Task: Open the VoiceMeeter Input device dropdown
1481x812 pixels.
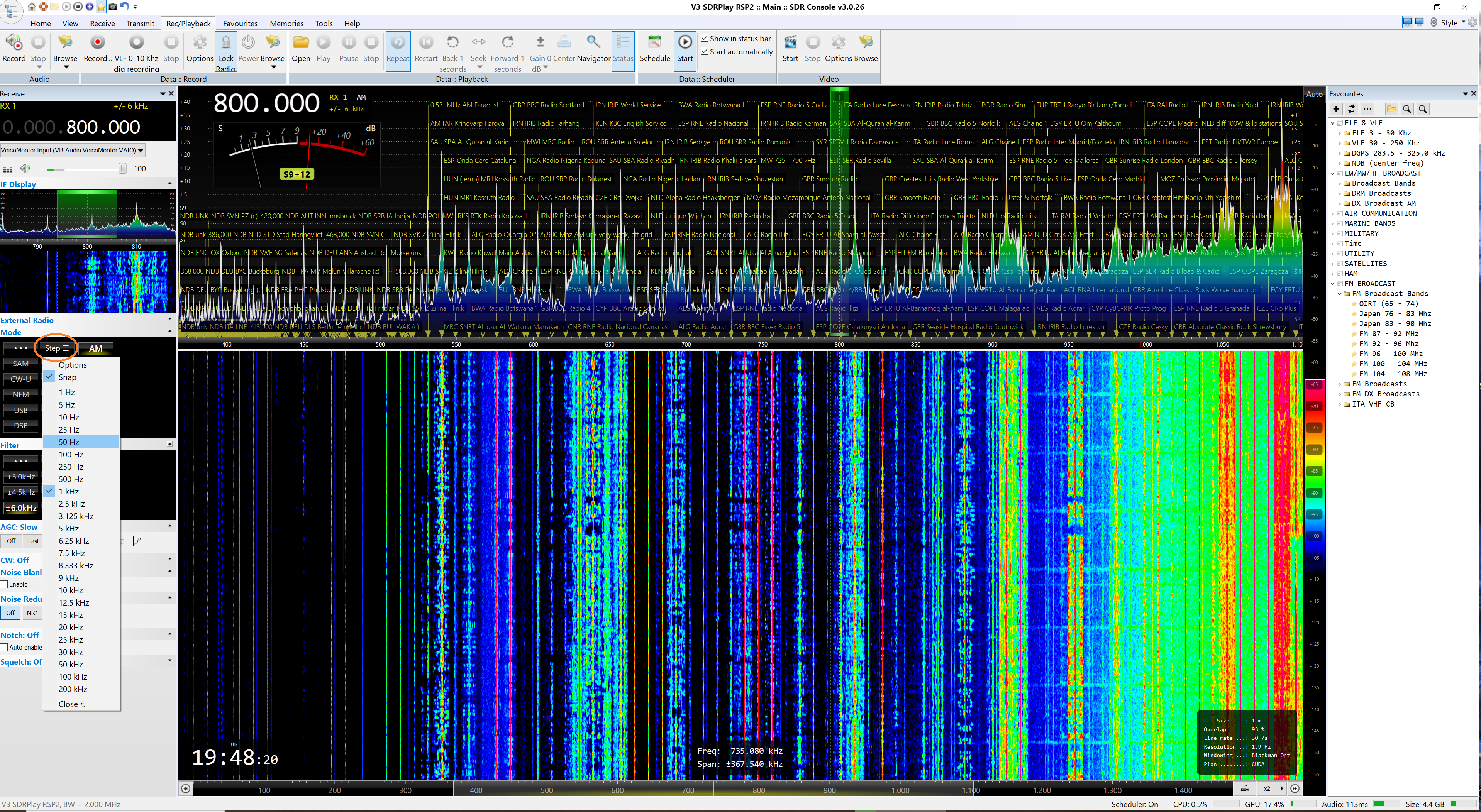Action: point(140,151)
